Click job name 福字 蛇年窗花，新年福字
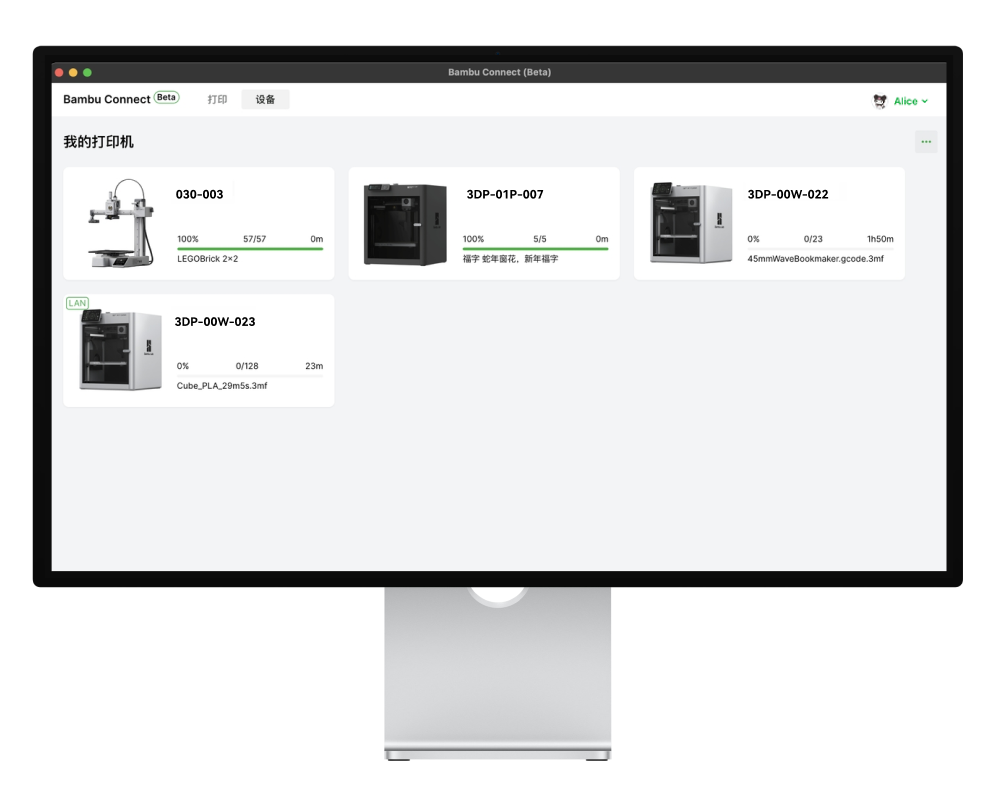 pyautogui.click(x=511, y=259)
